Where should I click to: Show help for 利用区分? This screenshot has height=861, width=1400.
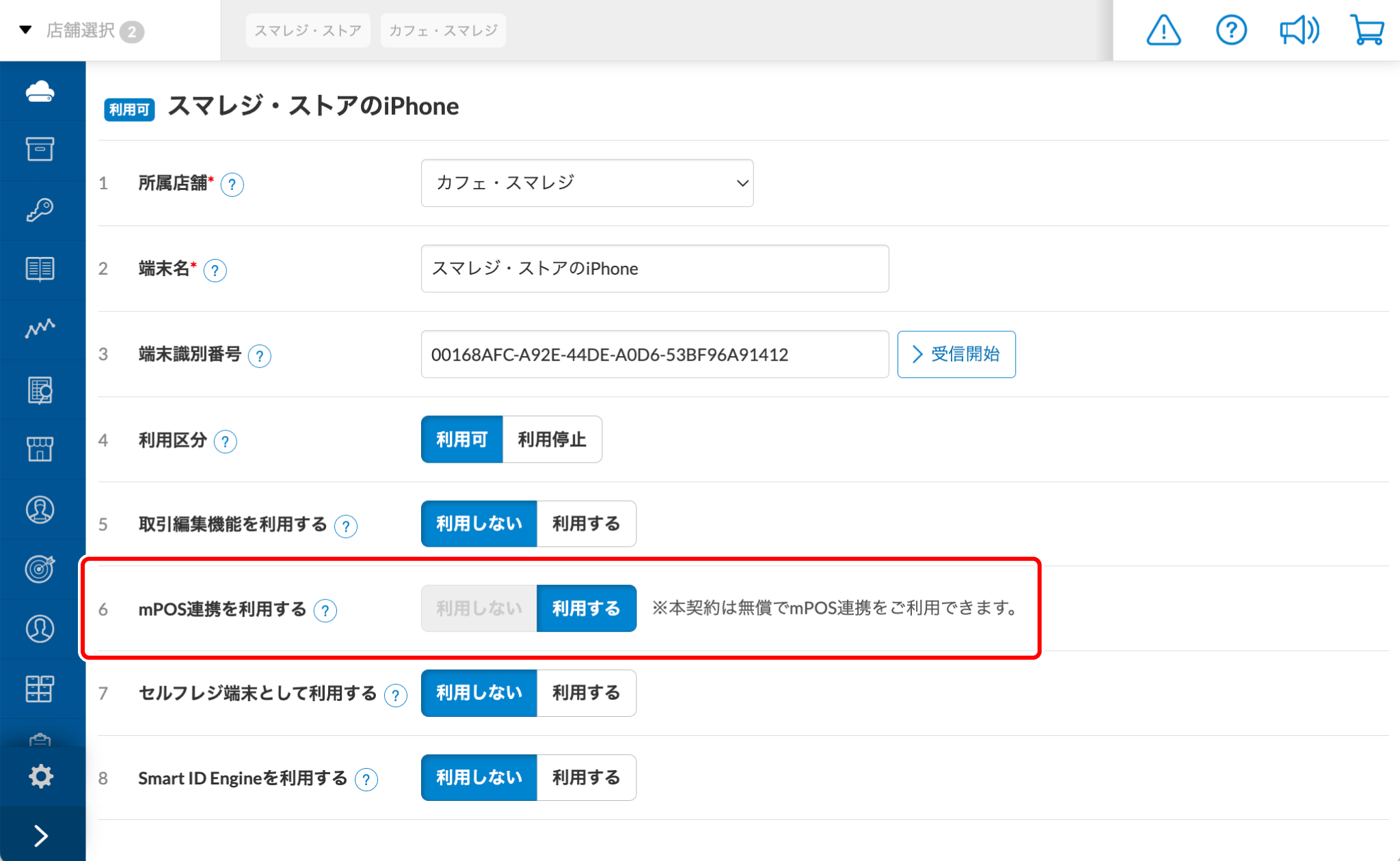pyautogui.click(x=226, y=441)
